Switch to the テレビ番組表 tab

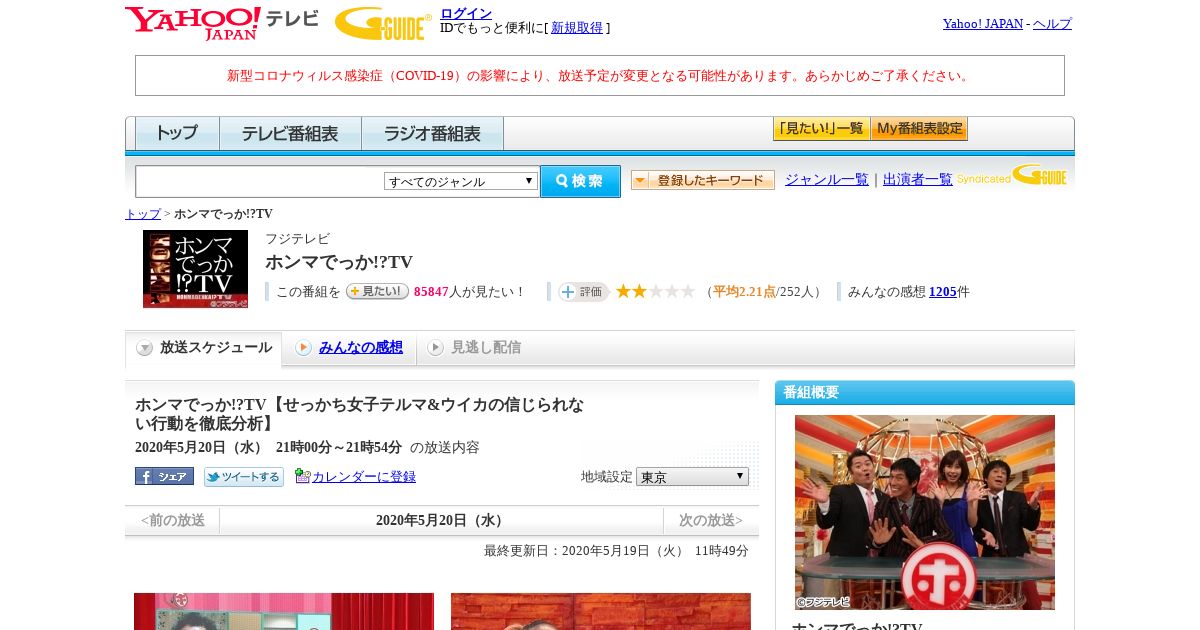pyautogui.click(x=290, y=133)
